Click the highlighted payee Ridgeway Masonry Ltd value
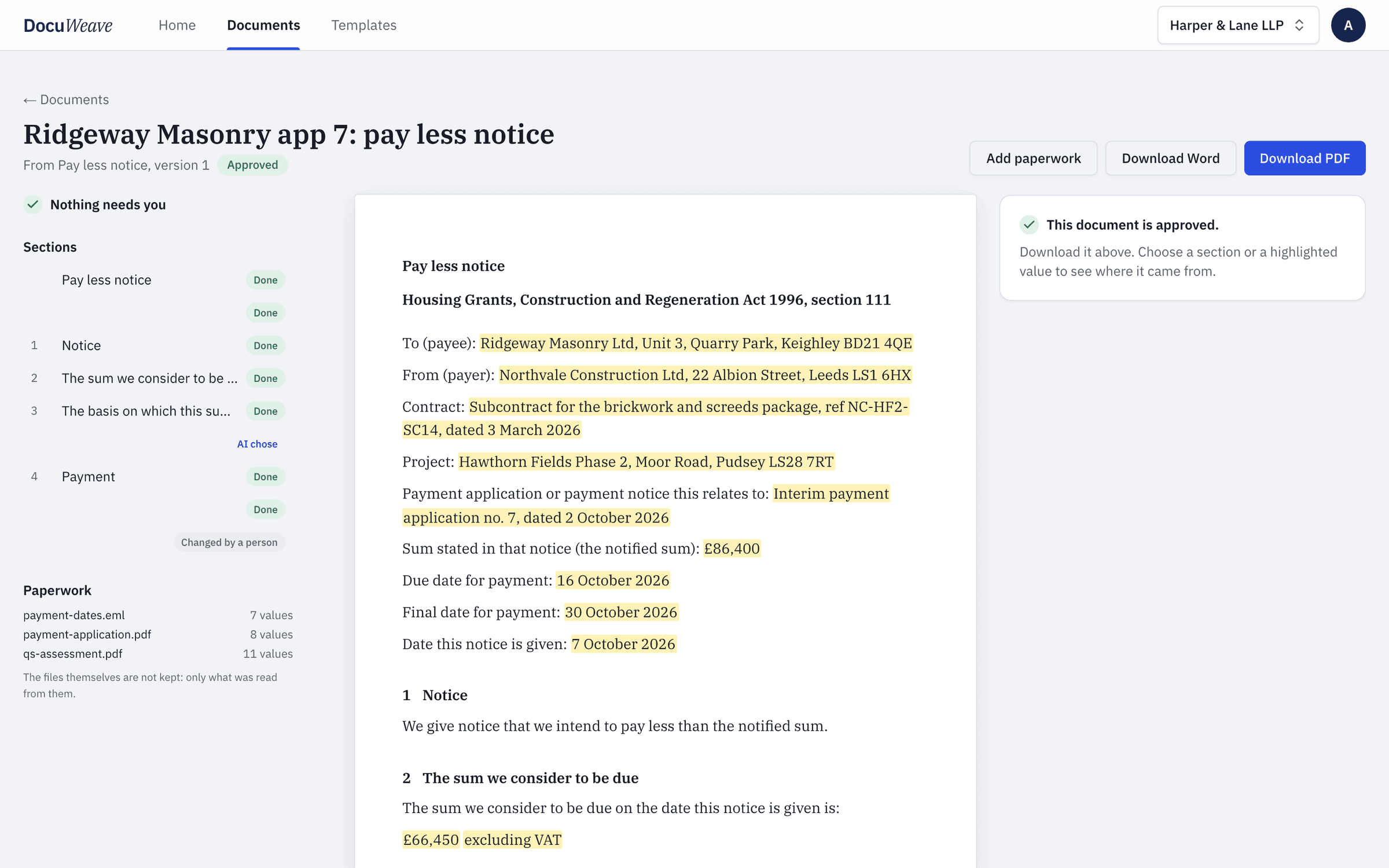 click(x=696, y=343)
